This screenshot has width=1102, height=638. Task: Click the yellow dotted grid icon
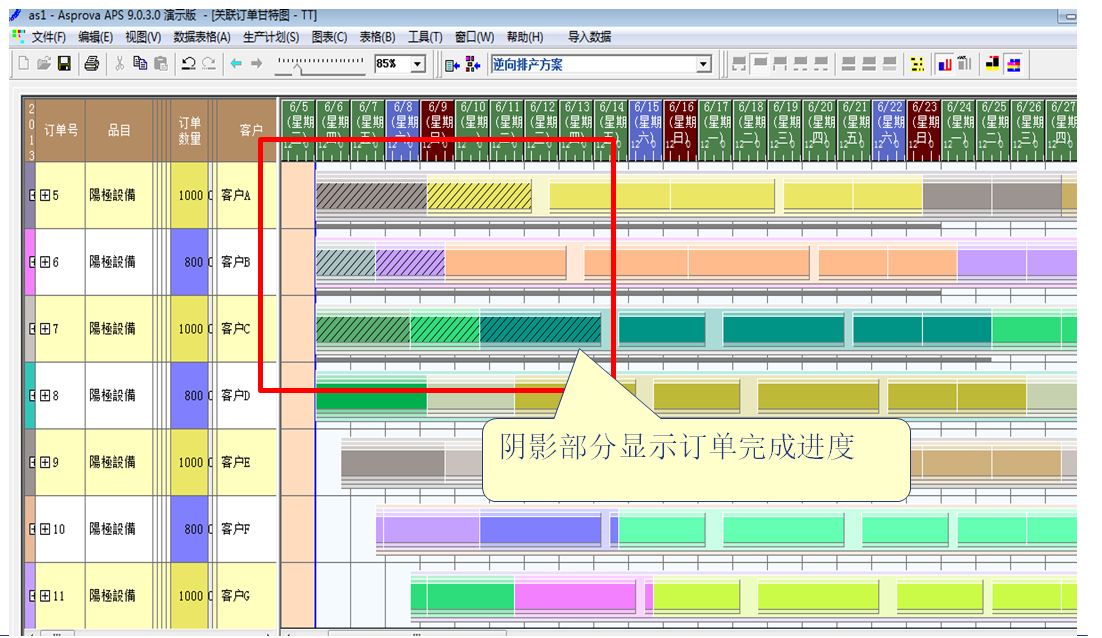click(917, 64)
